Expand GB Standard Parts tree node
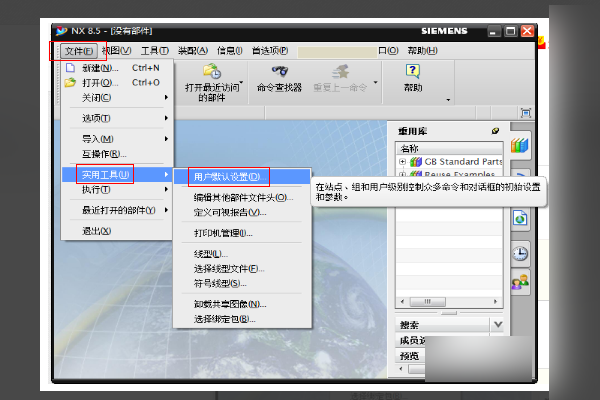 (402, 162)
